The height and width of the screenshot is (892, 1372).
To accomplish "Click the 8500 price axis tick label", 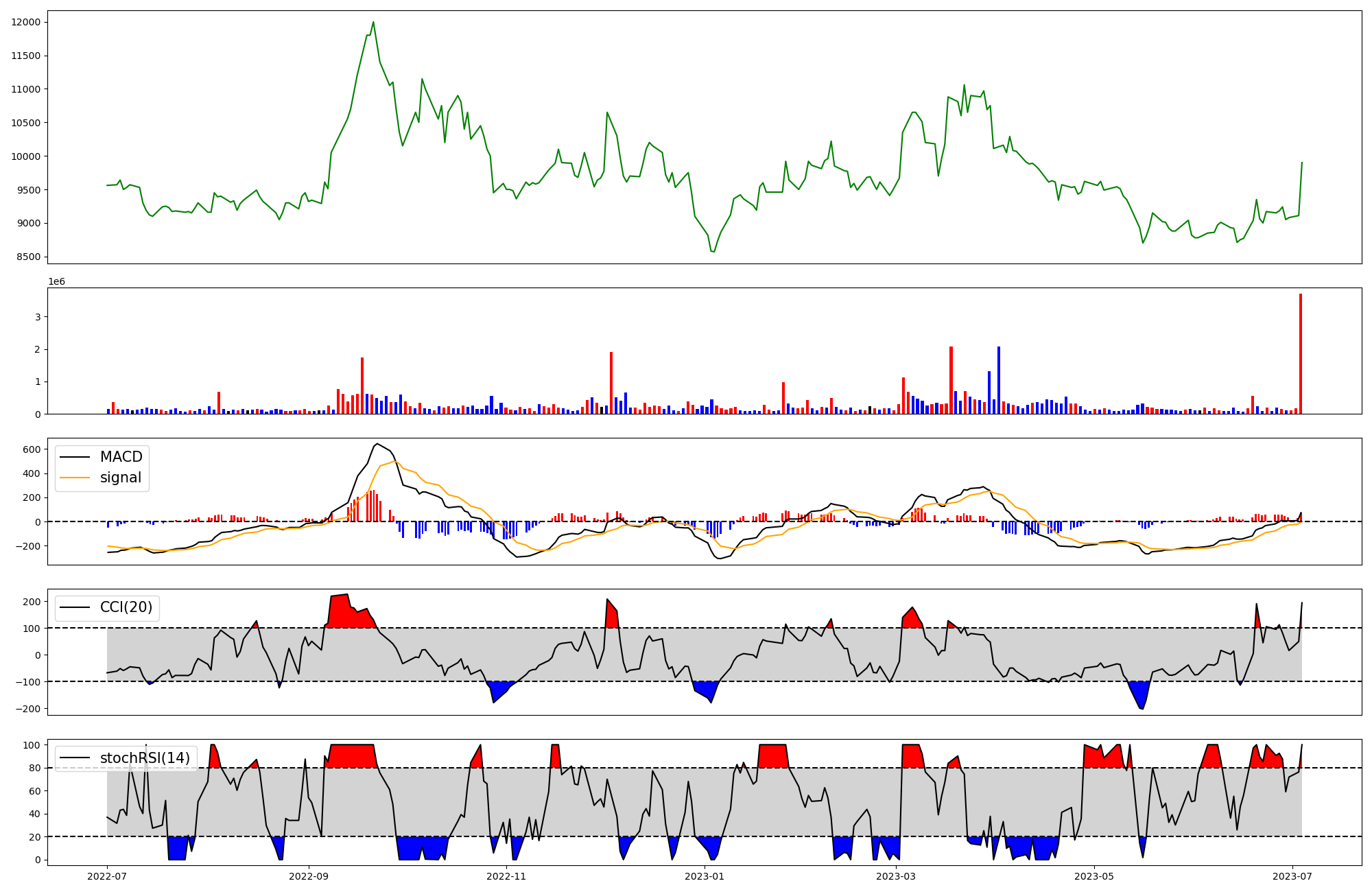I will click(28, 257).
